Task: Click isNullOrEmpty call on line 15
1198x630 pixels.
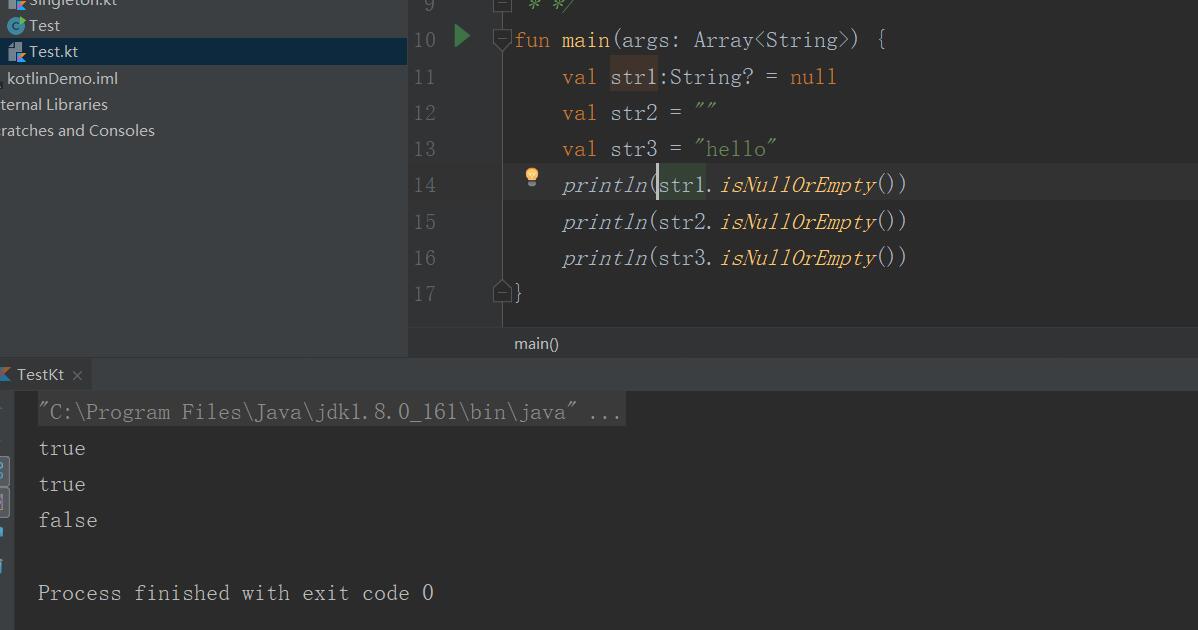Action: point(798,222)
